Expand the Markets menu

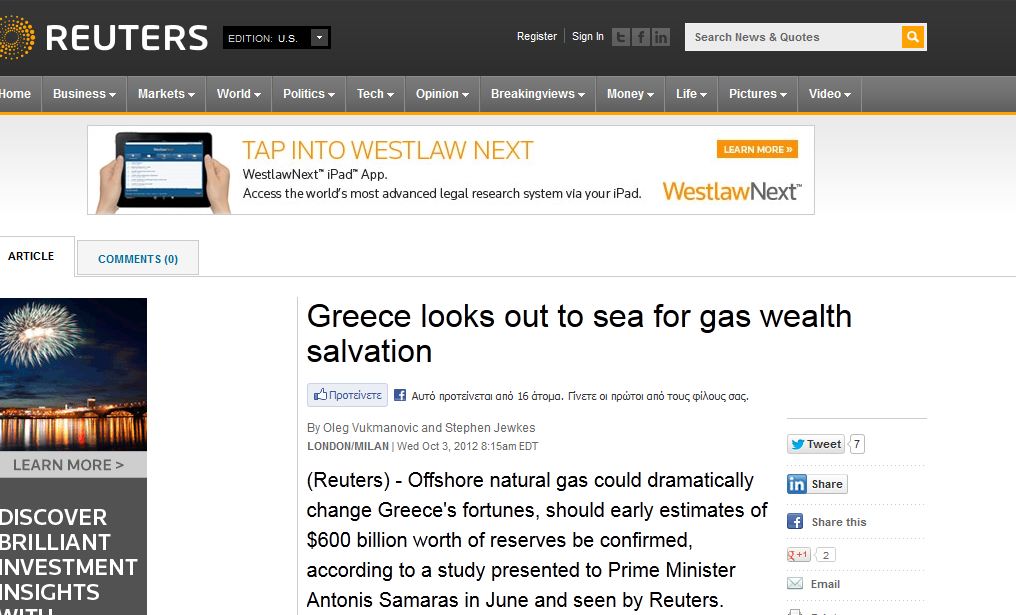pos(166,94)
